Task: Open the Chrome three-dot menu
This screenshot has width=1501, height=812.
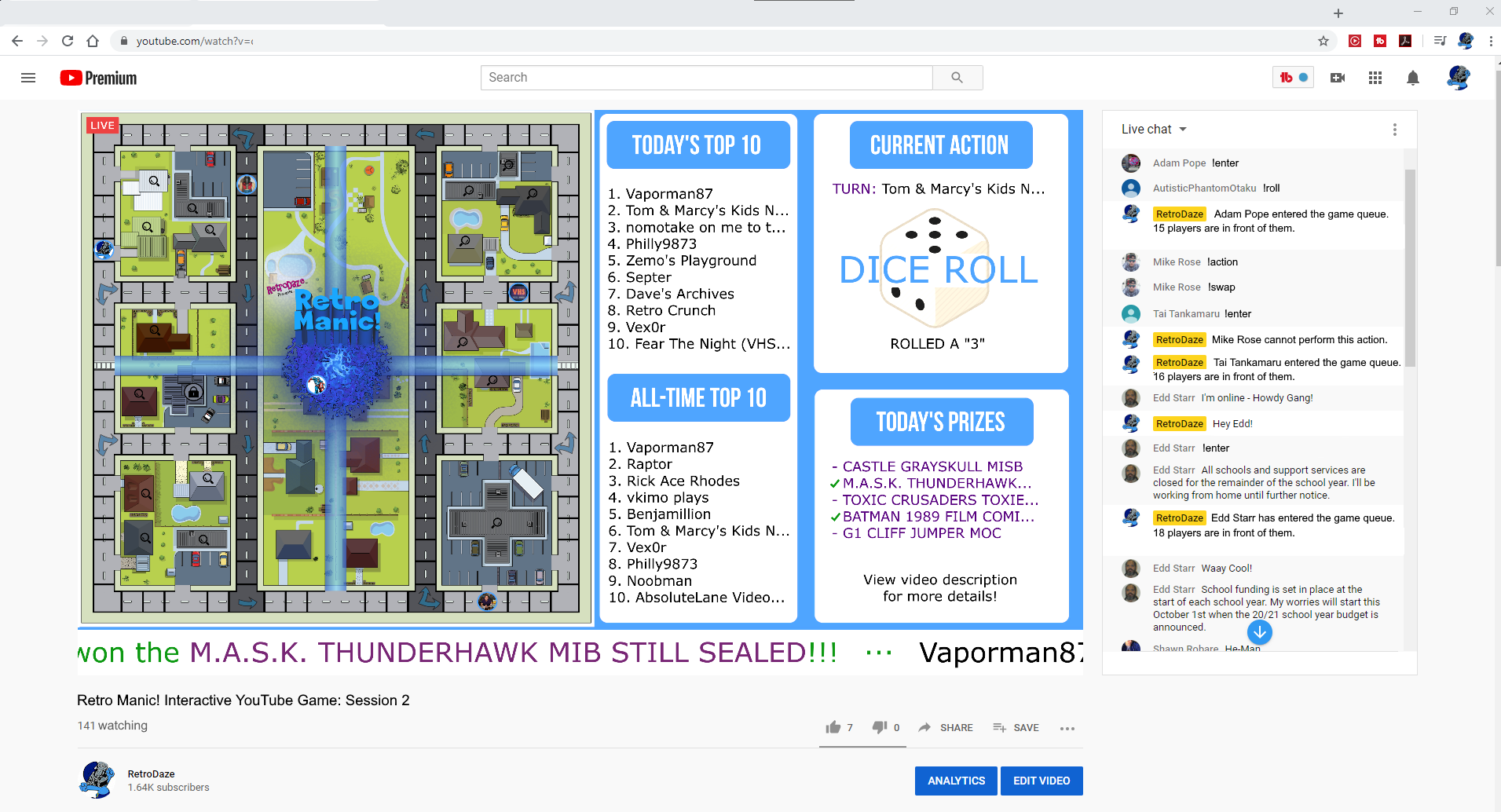Action: (1491, 41)
